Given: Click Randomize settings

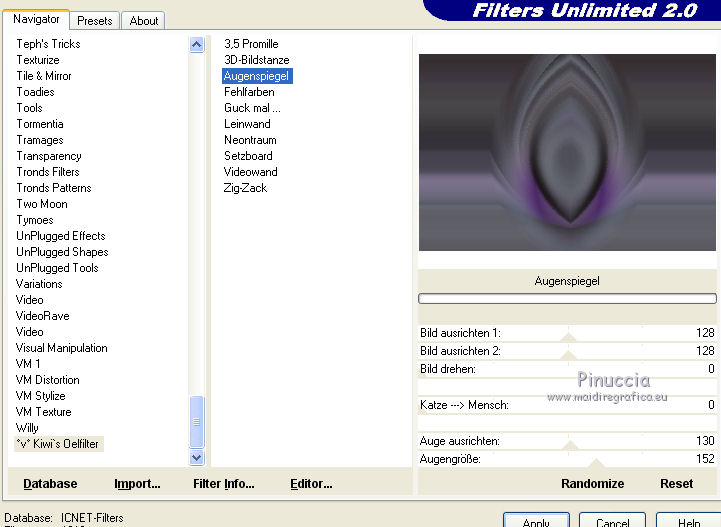Looking at the screenshot, I should click(592, 484).
